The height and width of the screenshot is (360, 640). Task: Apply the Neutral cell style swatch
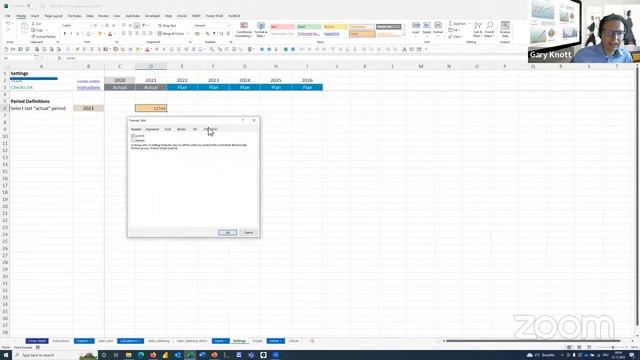point(336,27)
